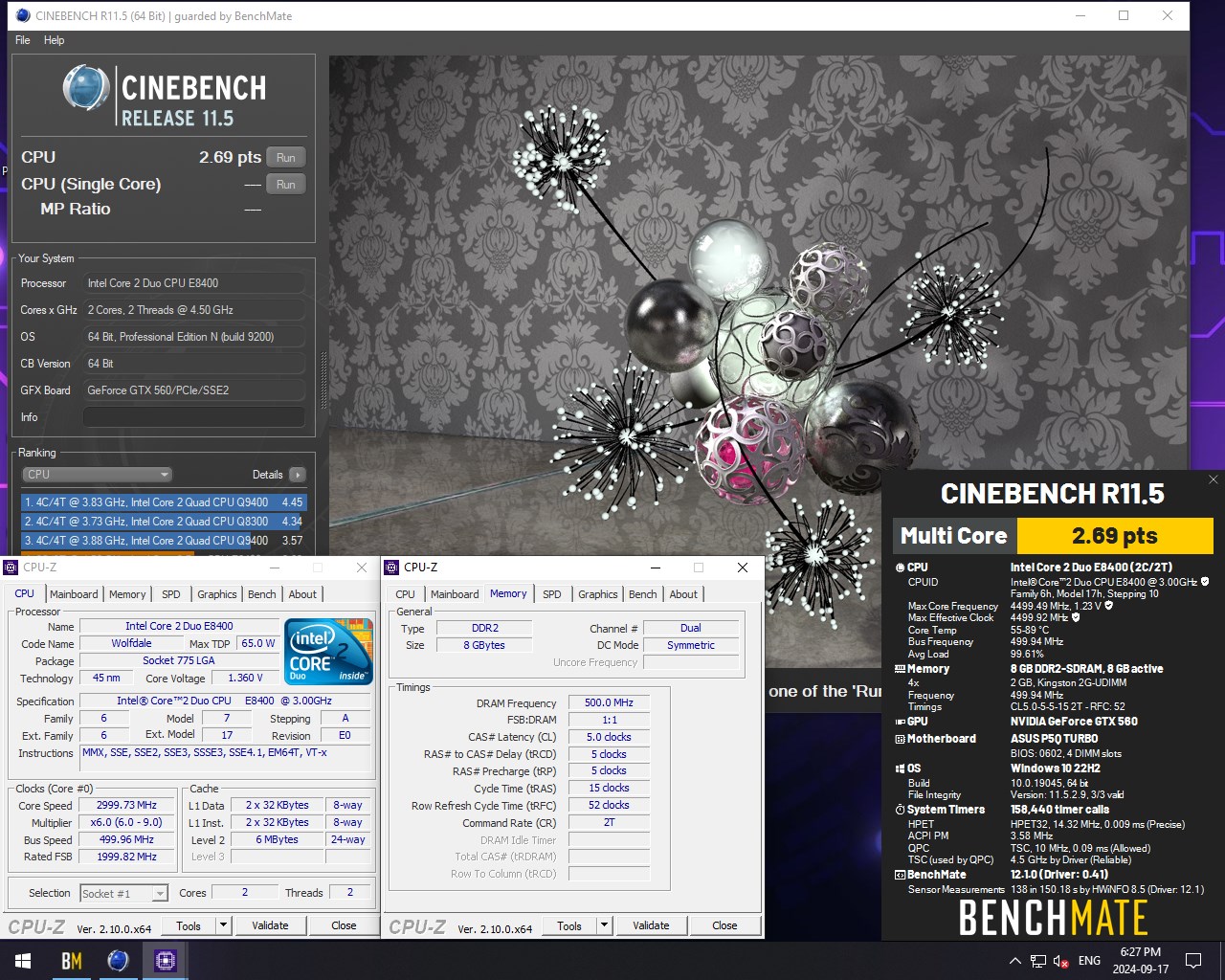Open SPD tab in right CPU-Z window

point(552,594)
